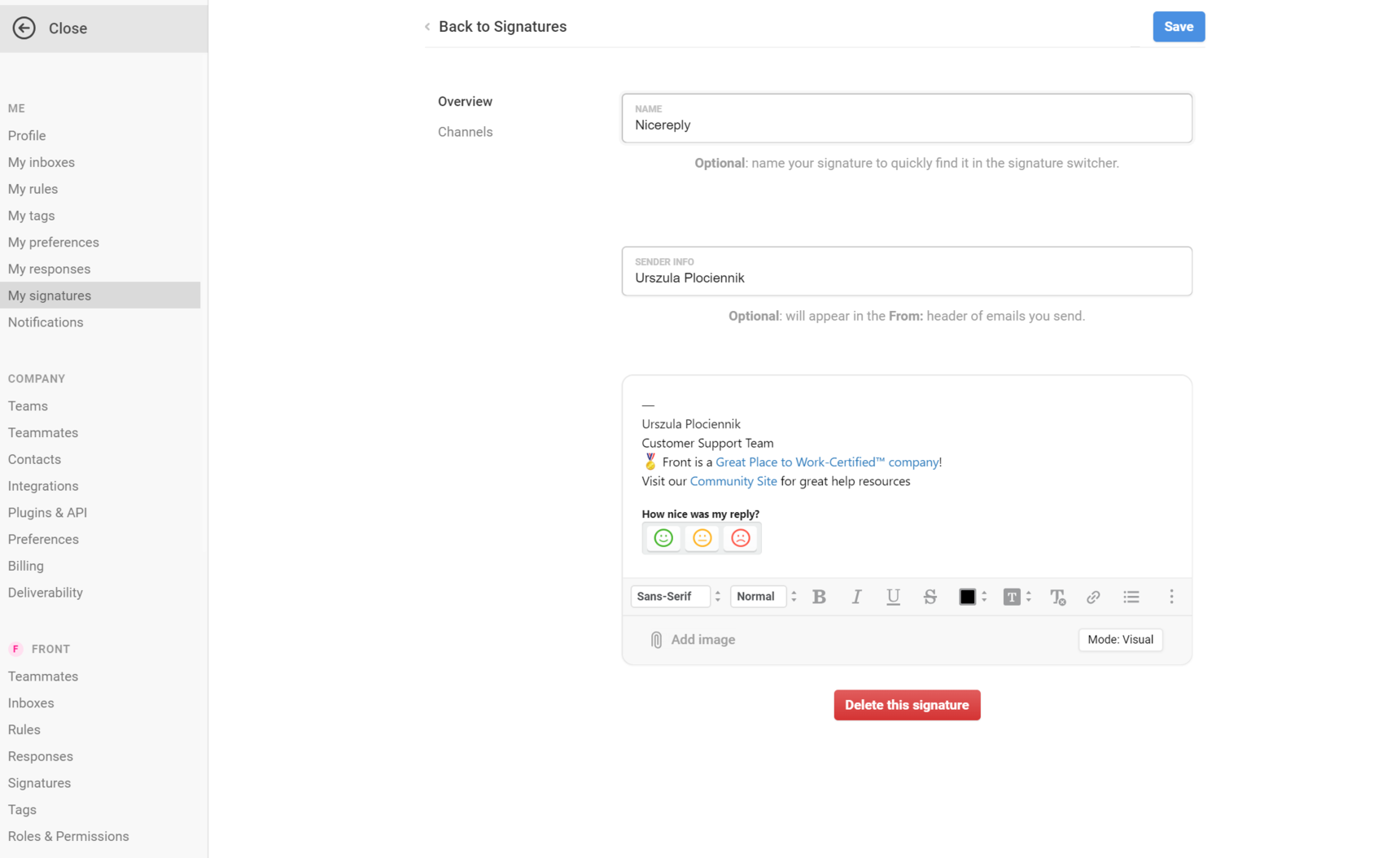Toggle underline formatting
The height and width of the screenshot is (858, 1400).
[x=893, y=597]
